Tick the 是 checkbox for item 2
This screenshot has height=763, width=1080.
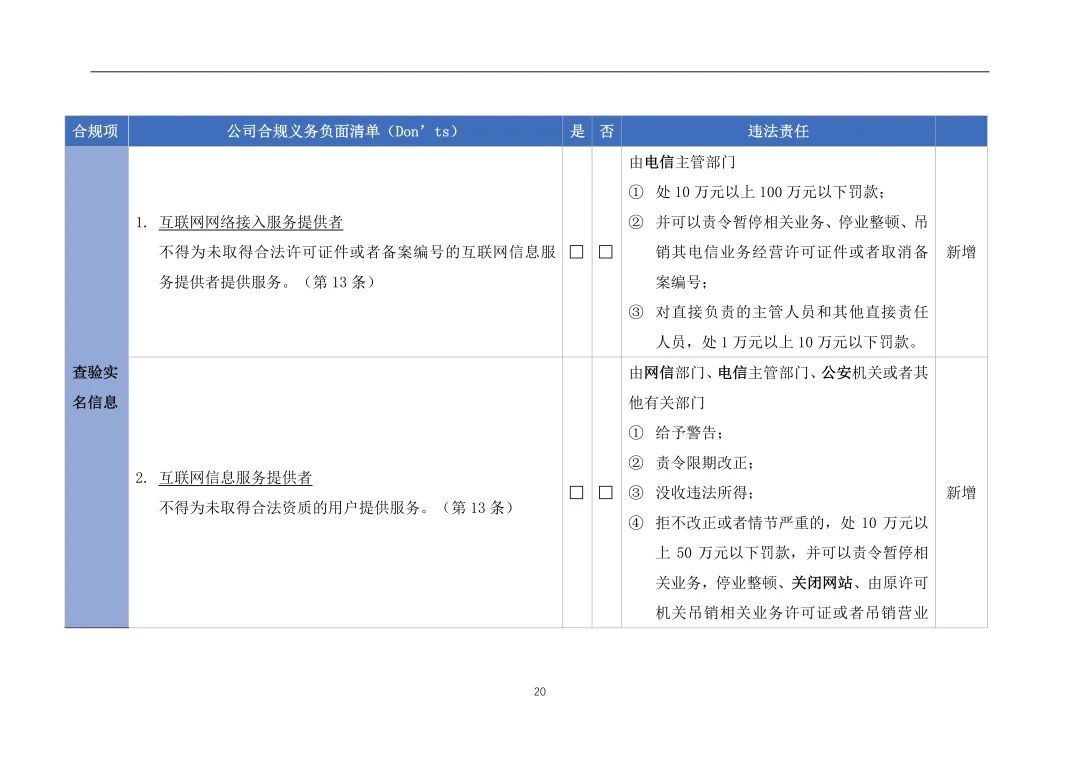point(577,492)
